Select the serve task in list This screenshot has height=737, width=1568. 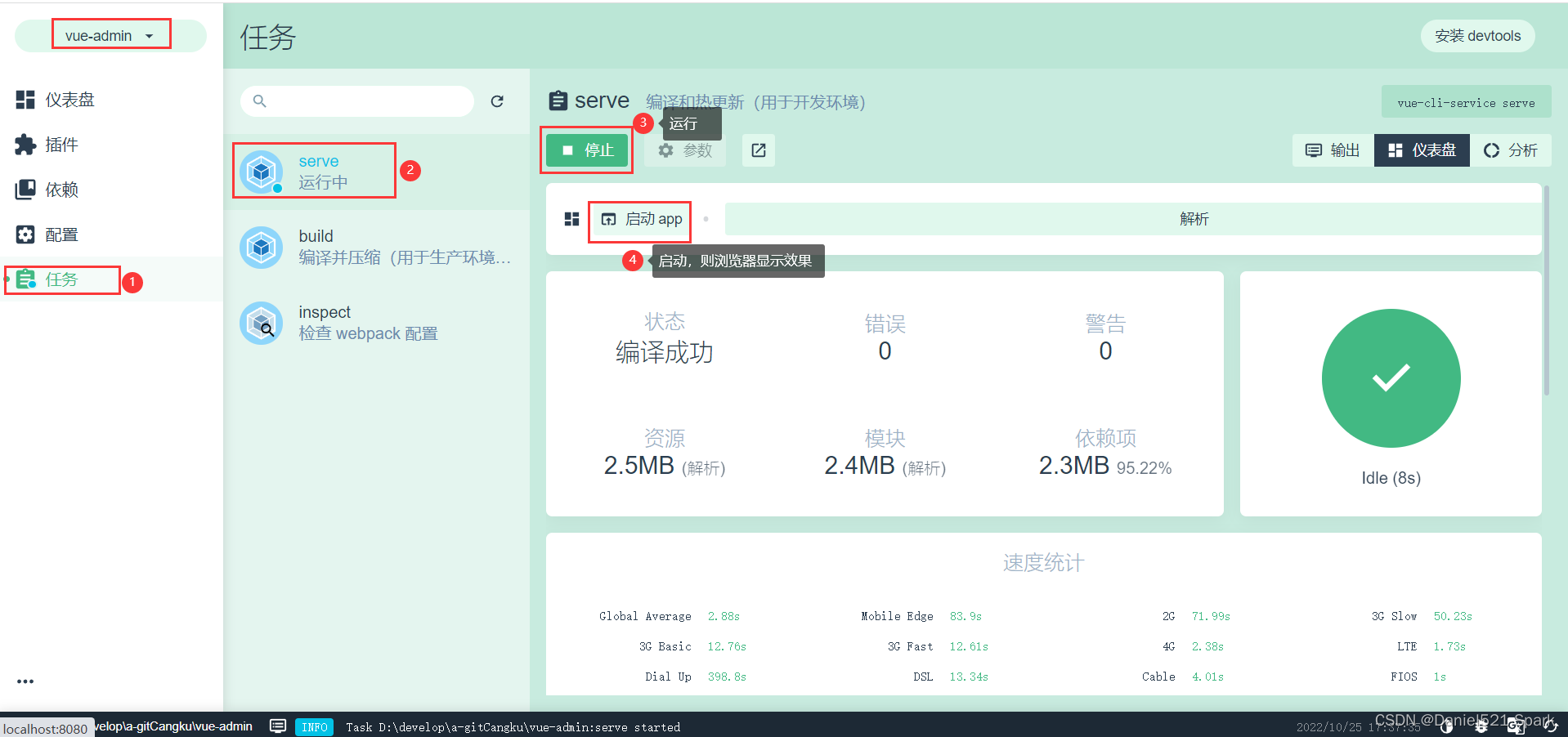tap(376, 172)
